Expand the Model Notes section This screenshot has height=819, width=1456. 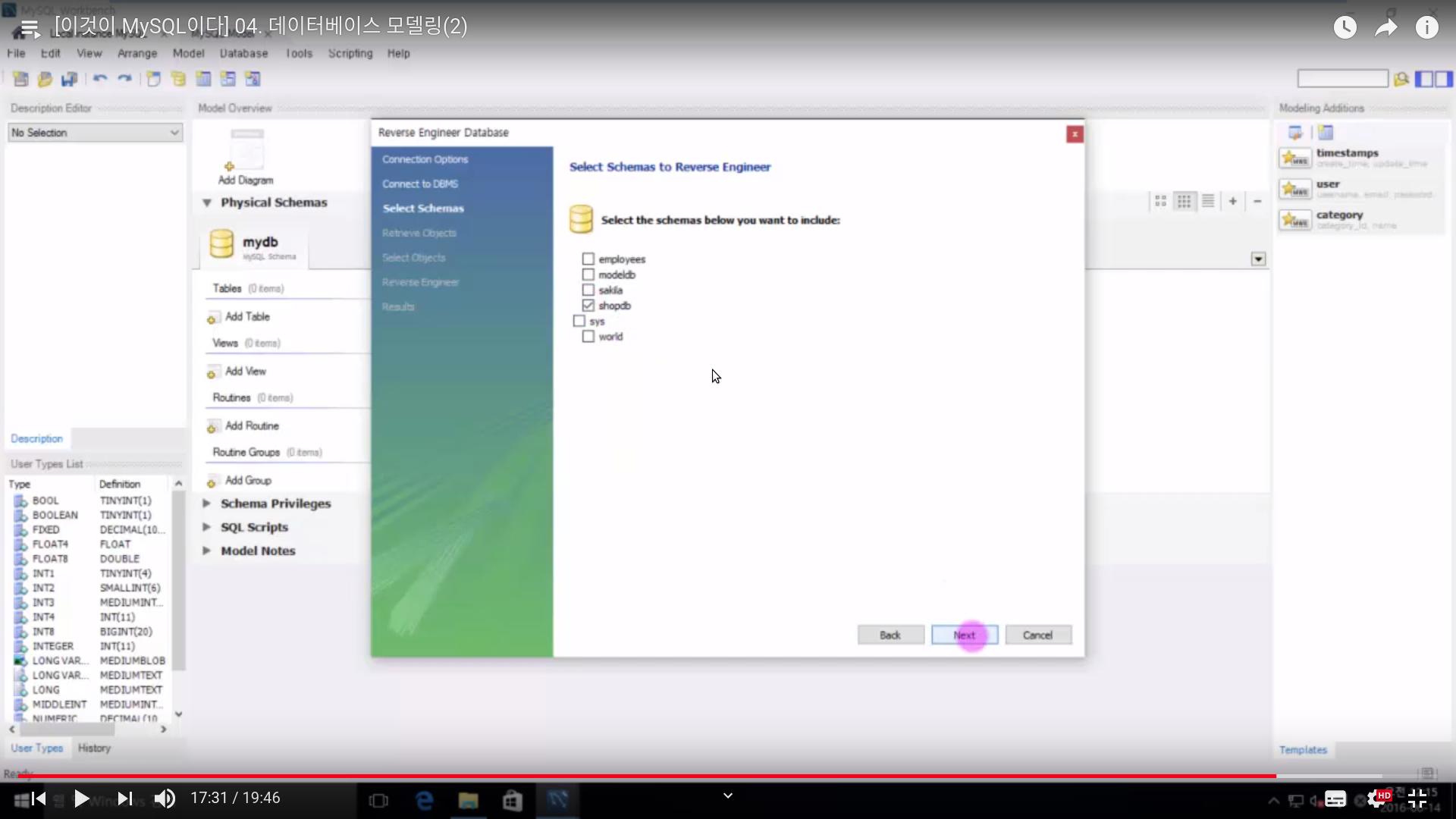(x=206, y=551)
